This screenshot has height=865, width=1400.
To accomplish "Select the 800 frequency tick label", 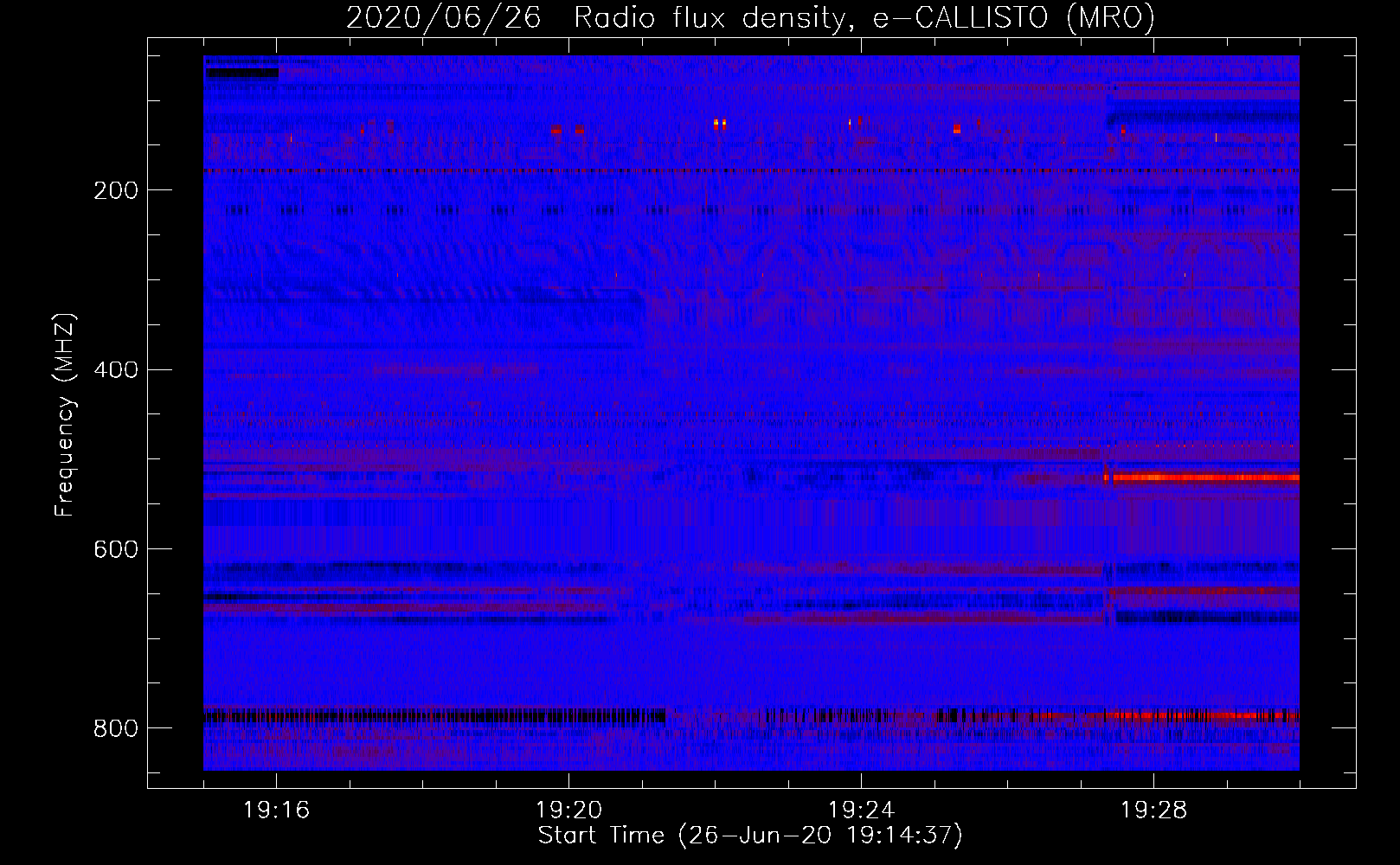I will tap(116, 728).
